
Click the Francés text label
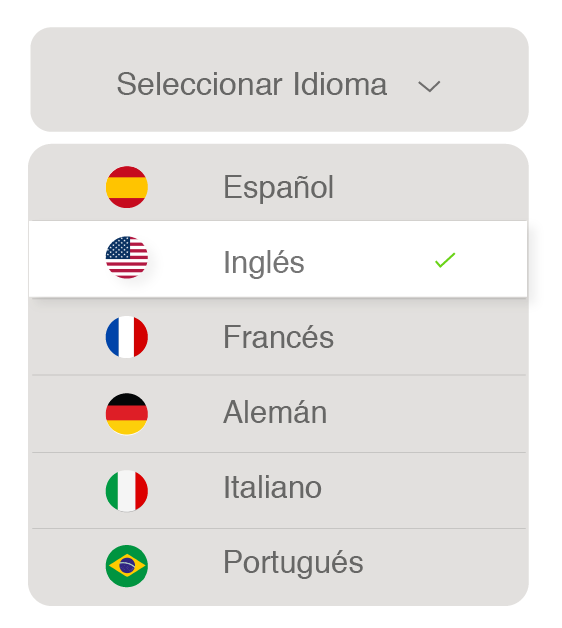(x=278, y=337)
